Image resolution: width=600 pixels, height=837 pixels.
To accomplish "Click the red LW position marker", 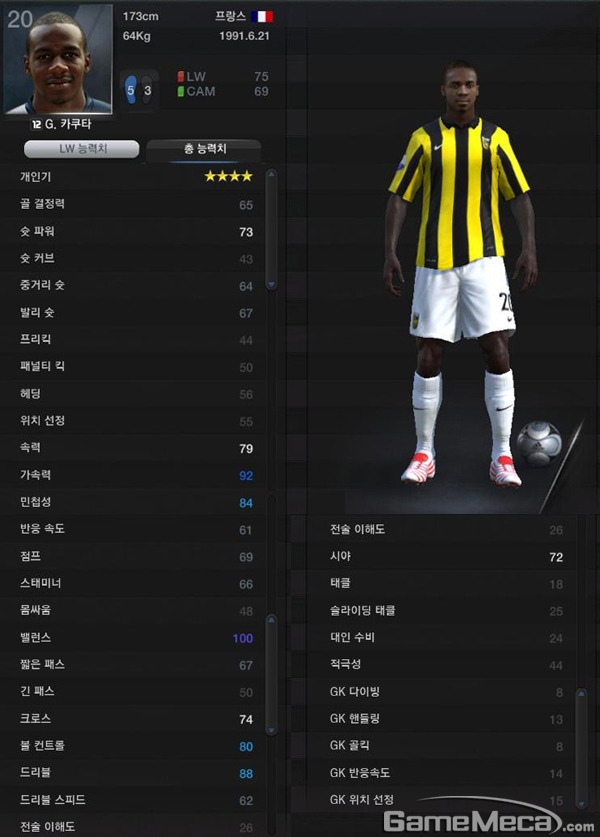I will coord(181,76).
